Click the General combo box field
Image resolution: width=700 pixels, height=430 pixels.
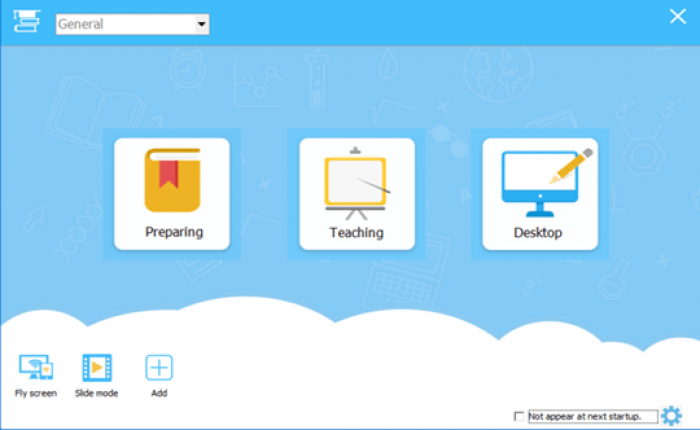point(133,24)
